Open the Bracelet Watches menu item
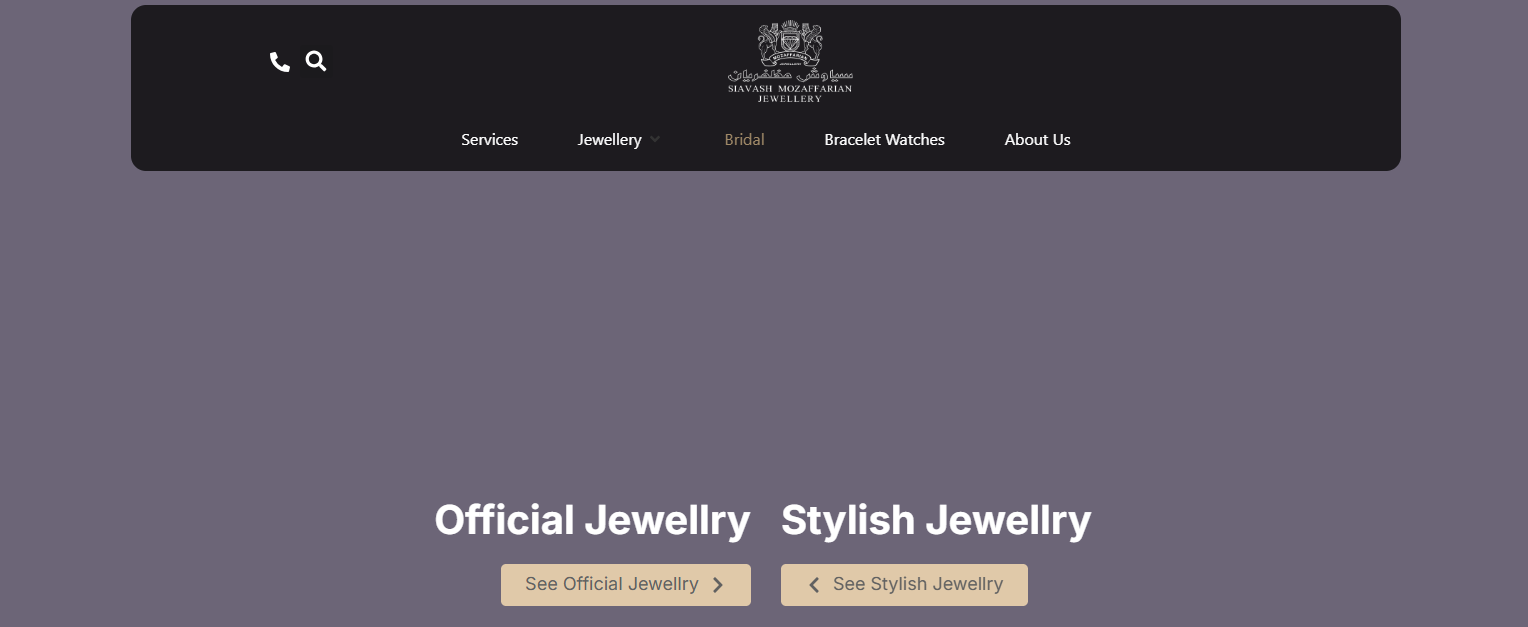 884,140
